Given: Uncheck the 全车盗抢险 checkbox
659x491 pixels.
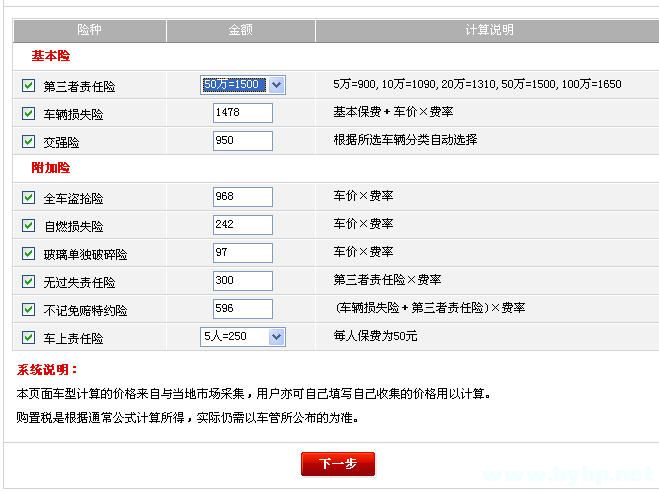Looking at the screenshot, I should (x=28, y=198).
